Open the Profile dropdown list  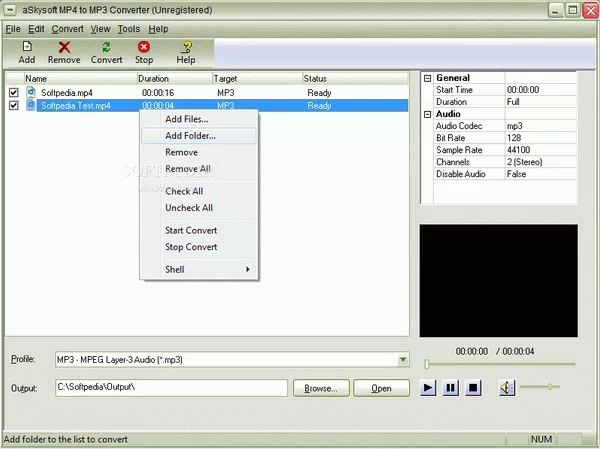click(403, 360)
